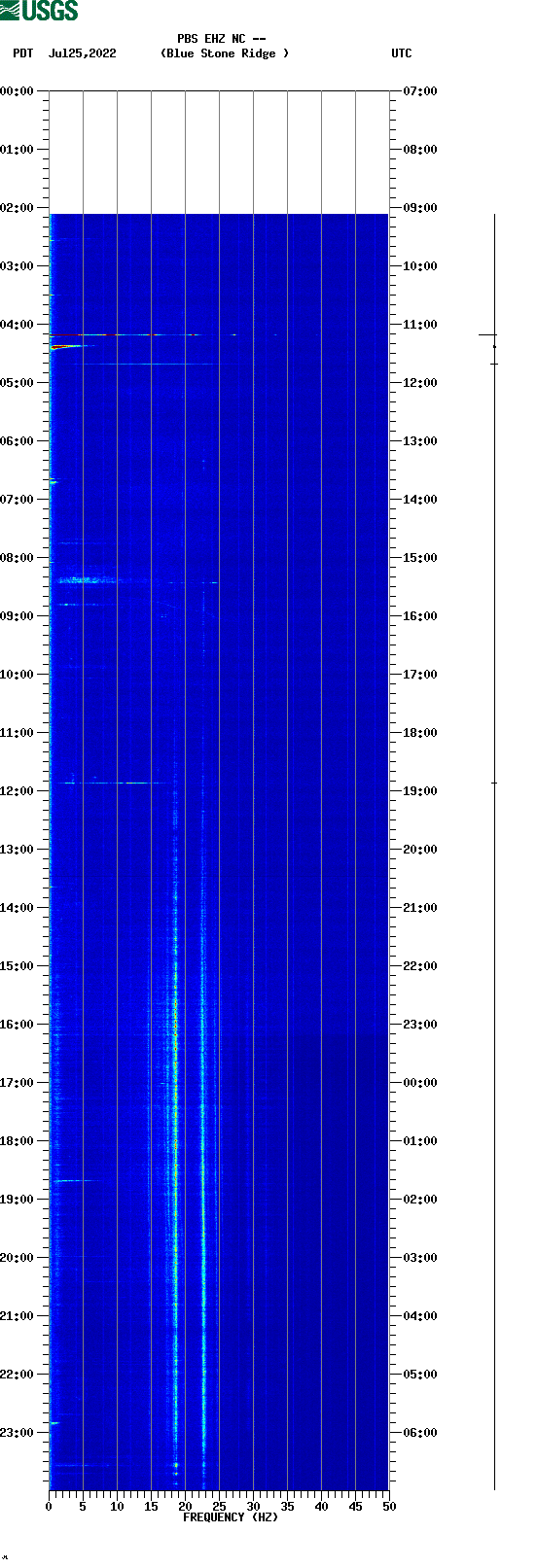This screenshot has height=1568, width=537.
Task: Click the PDT time label '20:00'
Action: [x=18, y=1257]
